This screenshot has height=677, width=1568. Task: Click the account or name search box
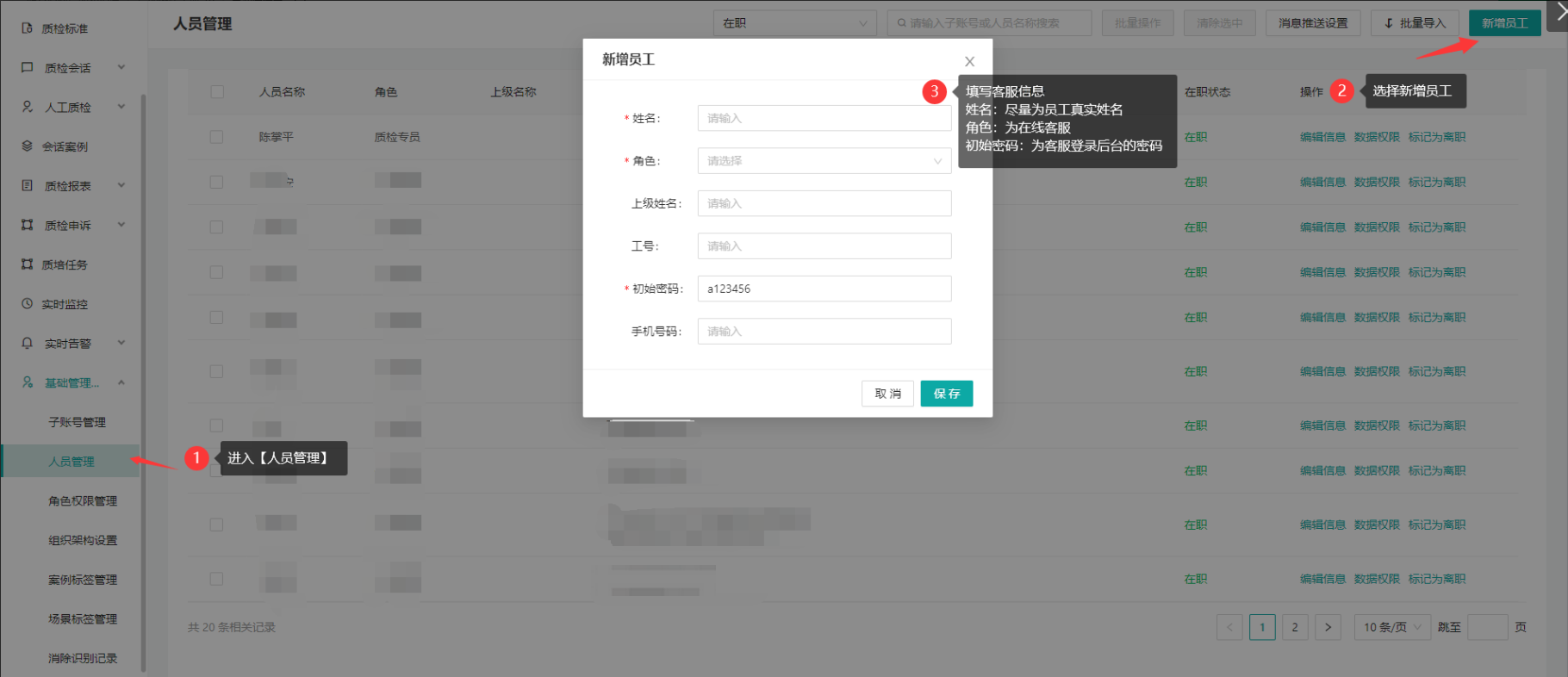click(989, 23)
